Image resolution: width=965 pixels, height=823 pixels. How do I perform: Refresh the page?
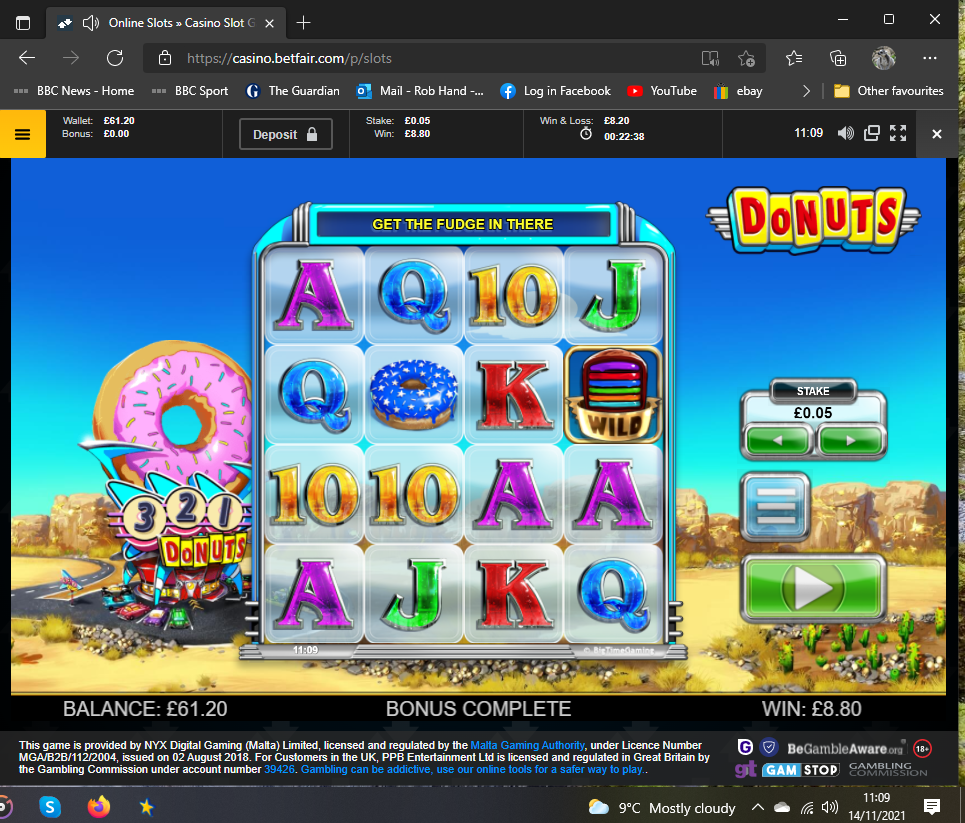[x=115, y=58]
